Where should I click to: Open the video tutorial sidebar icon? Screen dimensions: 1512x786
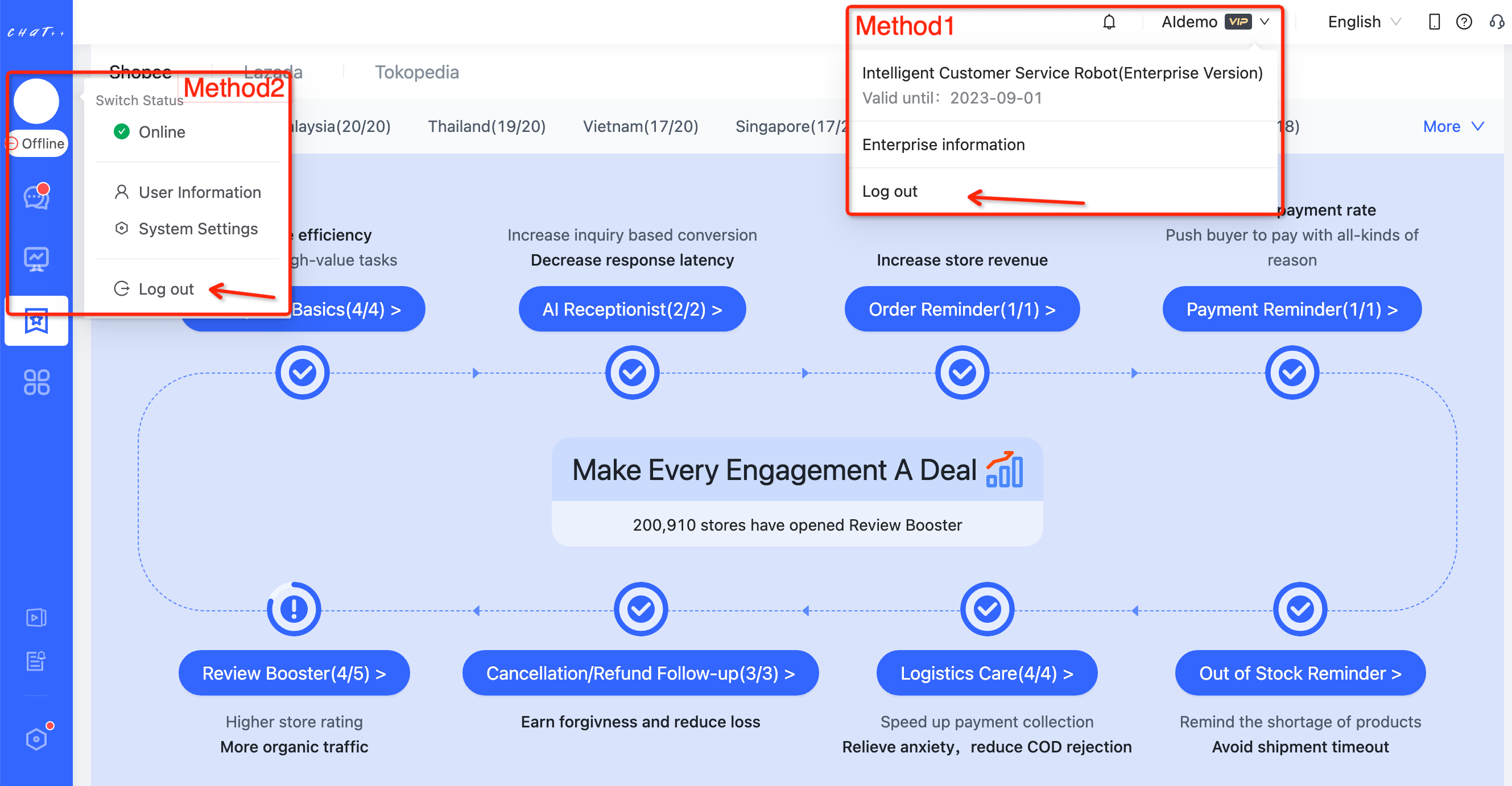[36, 617]
